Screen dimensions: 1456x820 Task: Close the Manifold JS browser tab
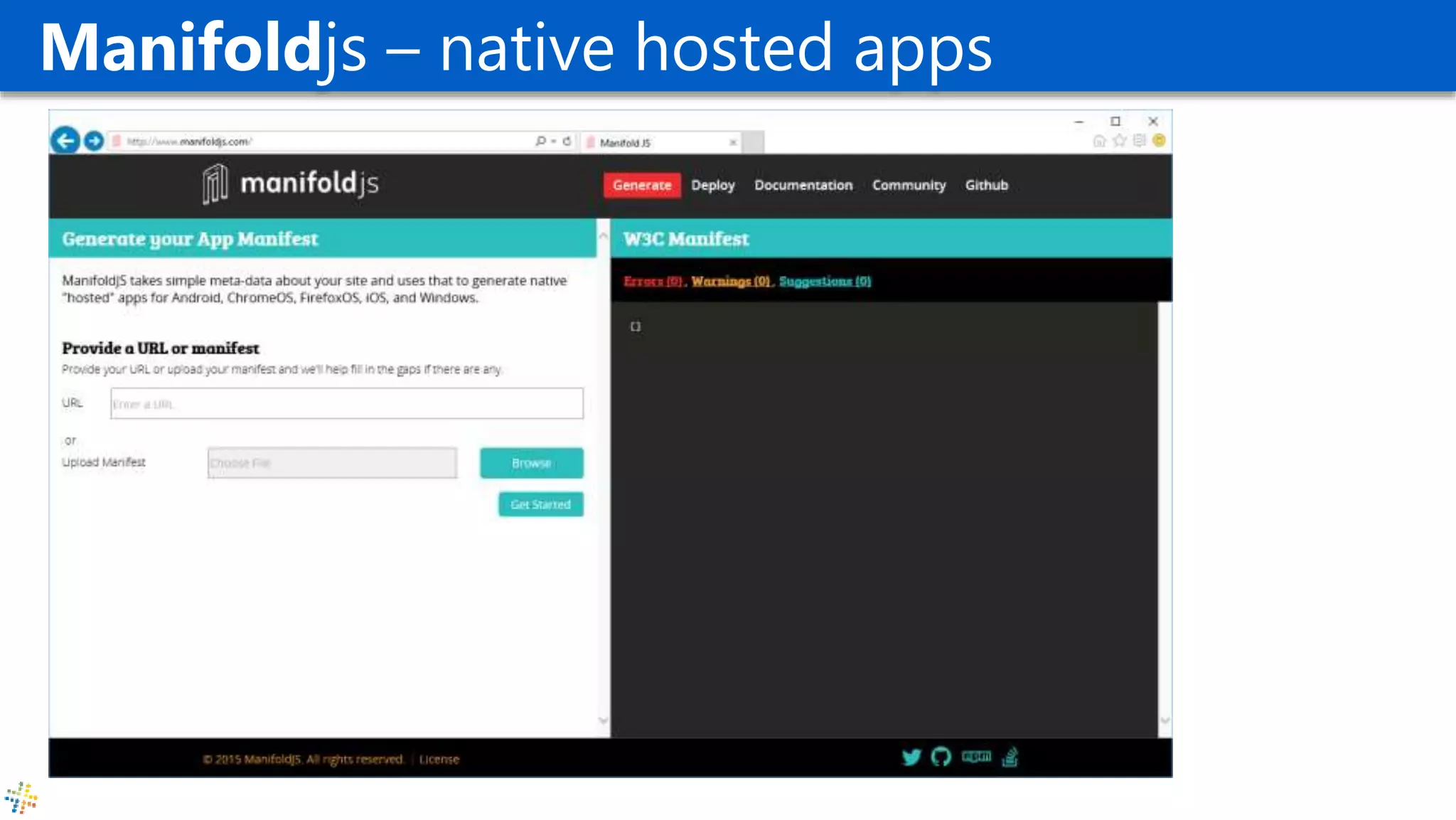tap(733, 142)
